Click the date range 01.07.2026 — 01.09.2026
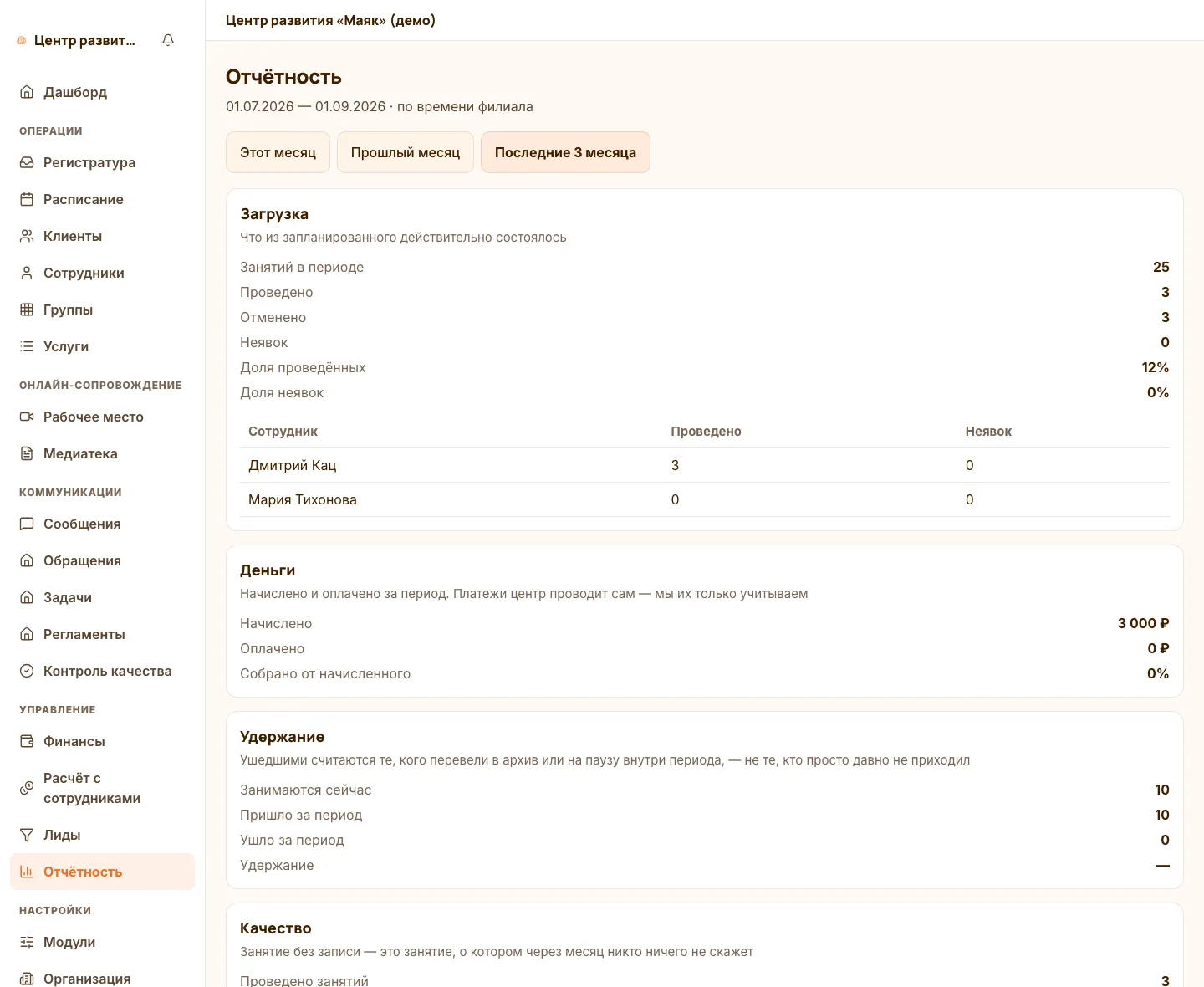 (x=305, y=107)
